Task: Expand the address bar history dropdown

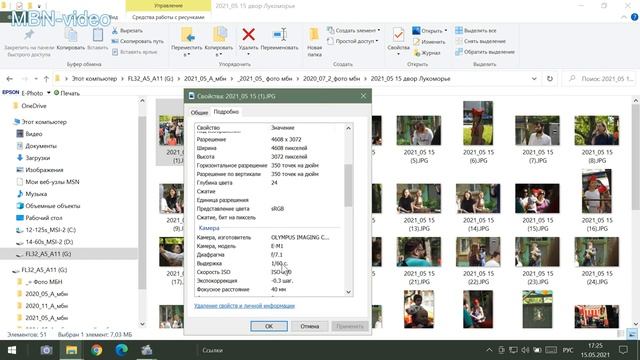Action: pos(534,78)
